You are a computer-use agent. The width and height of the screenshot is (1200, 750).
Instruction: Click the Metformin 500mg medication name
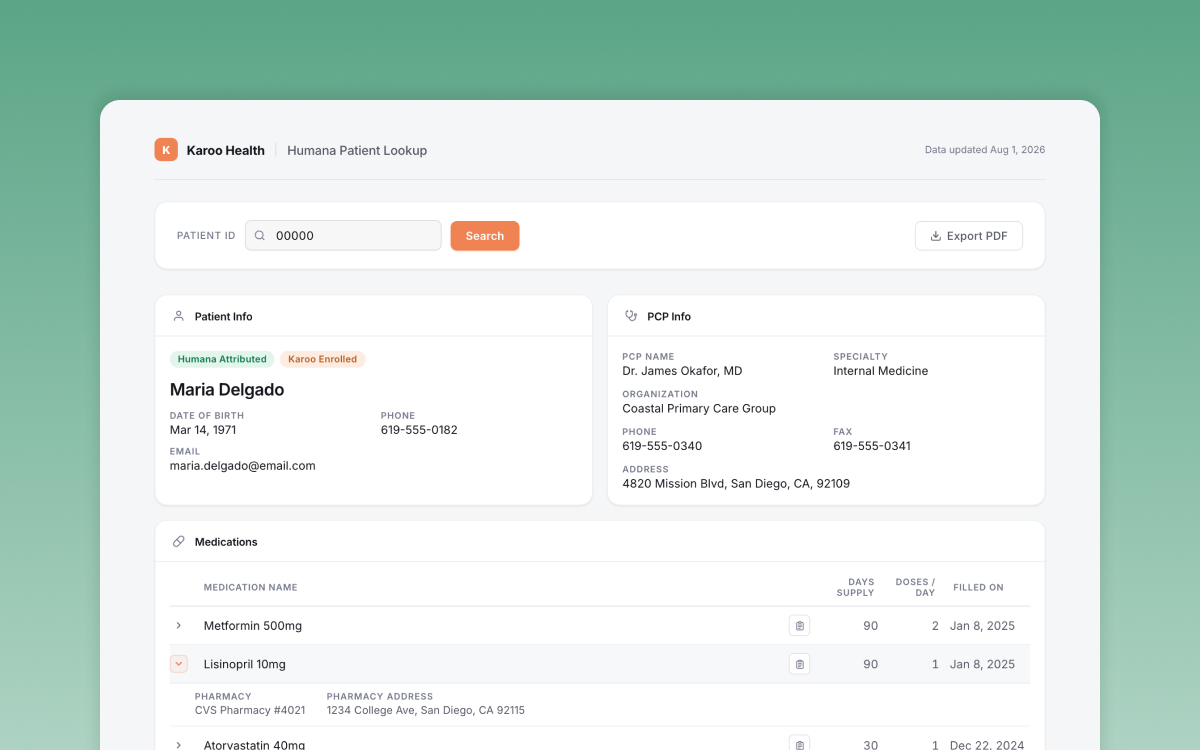click(x=253, y=626)
